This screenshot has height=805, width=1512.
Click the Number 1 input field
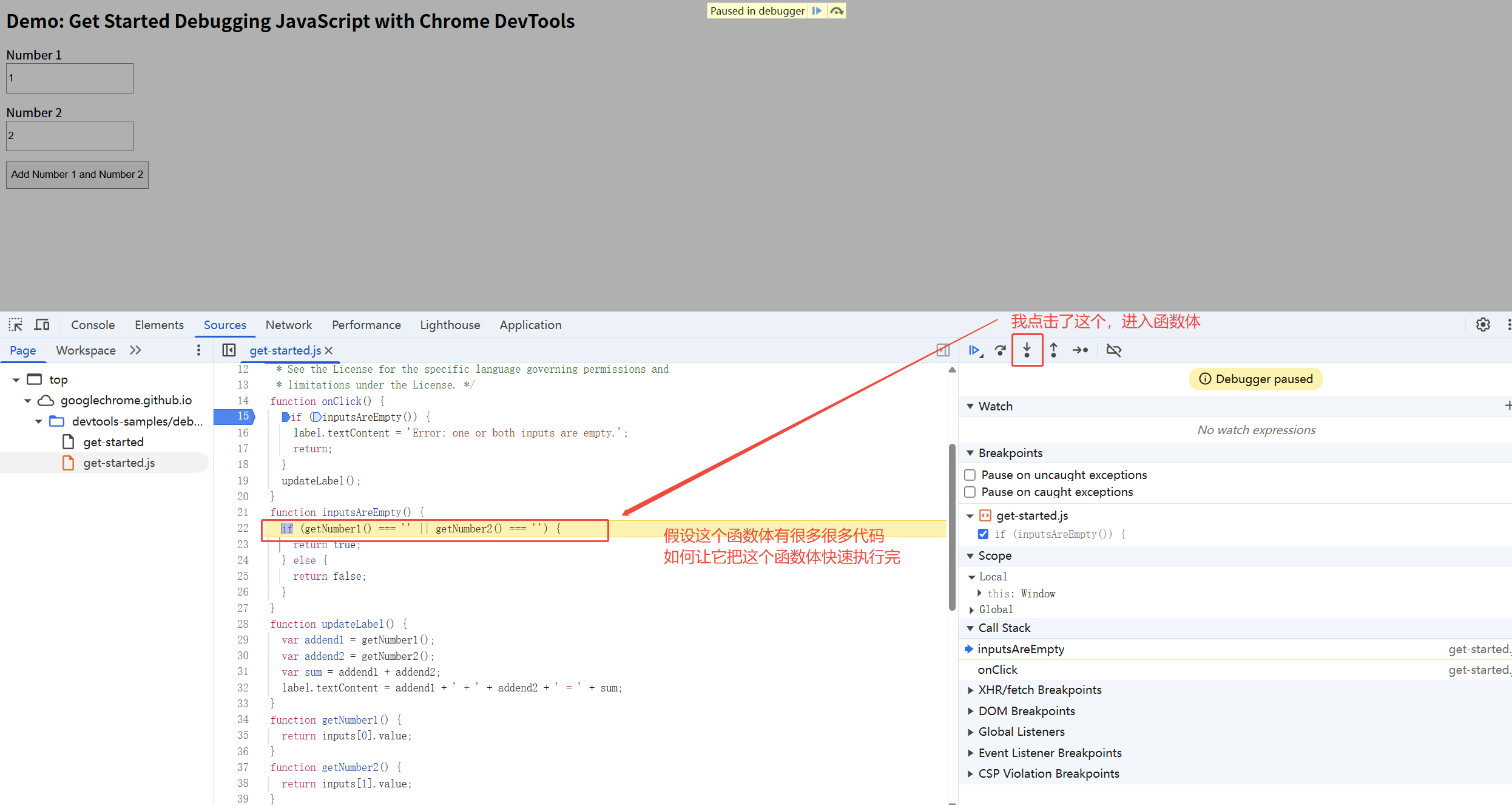coord(70,78)
